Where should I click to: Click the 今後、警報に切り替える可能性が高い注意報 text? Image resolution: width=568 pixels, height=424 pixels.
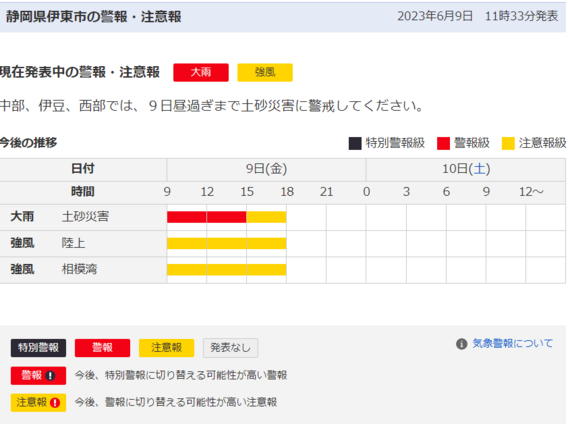pos(176,402)
